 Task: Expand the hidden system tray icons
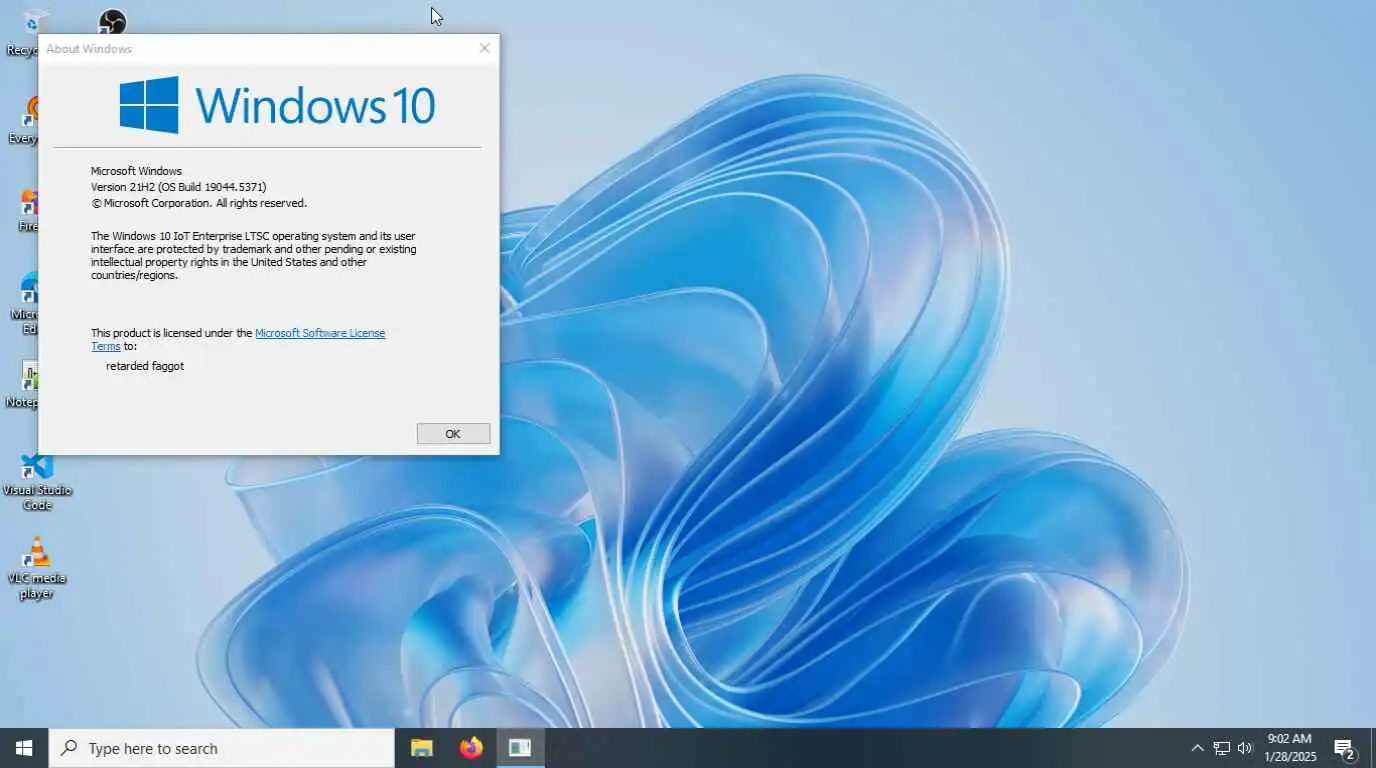point(1197,748)
